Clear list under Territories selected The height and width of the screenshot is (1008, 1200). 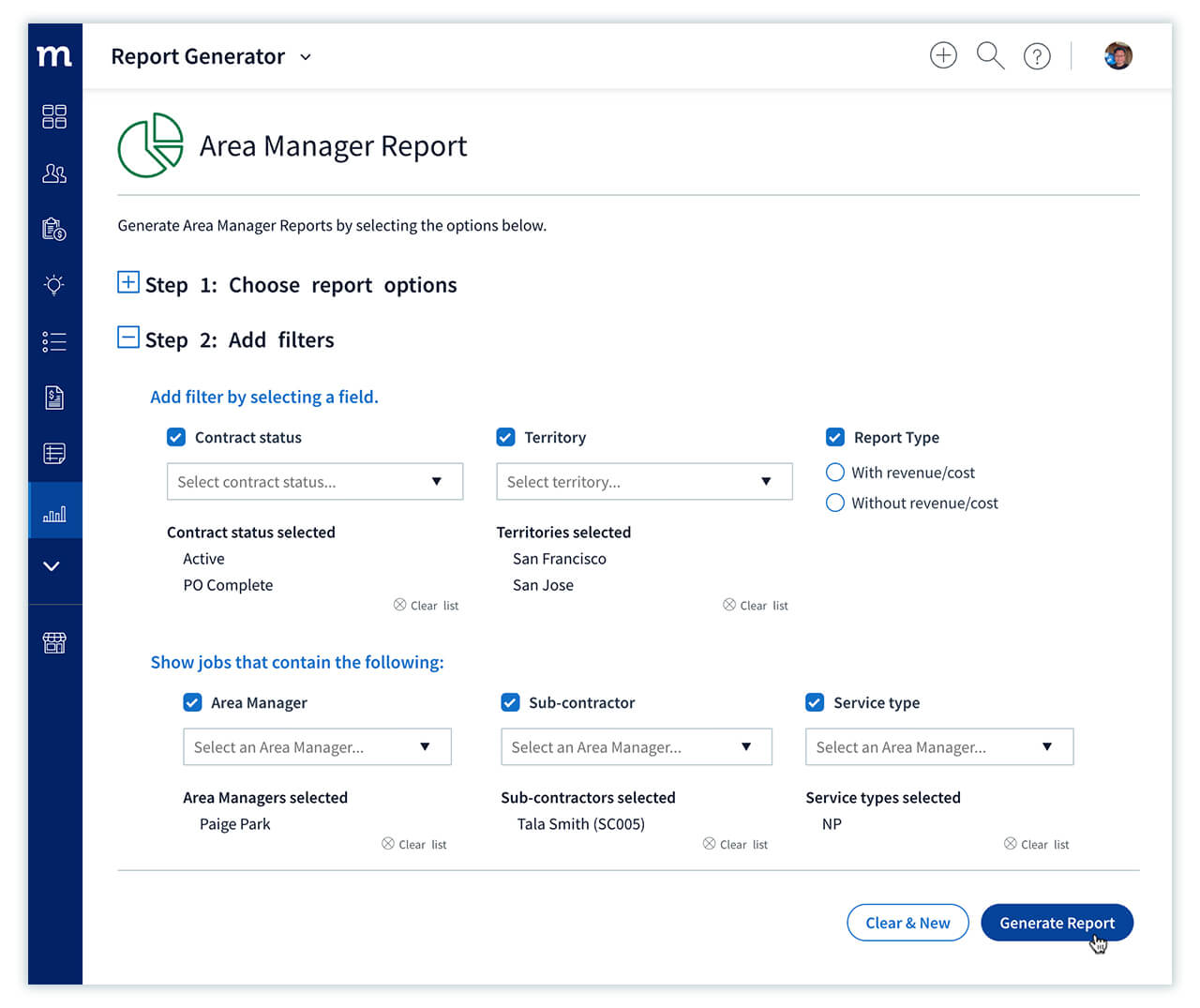click(x=756, y=606)
